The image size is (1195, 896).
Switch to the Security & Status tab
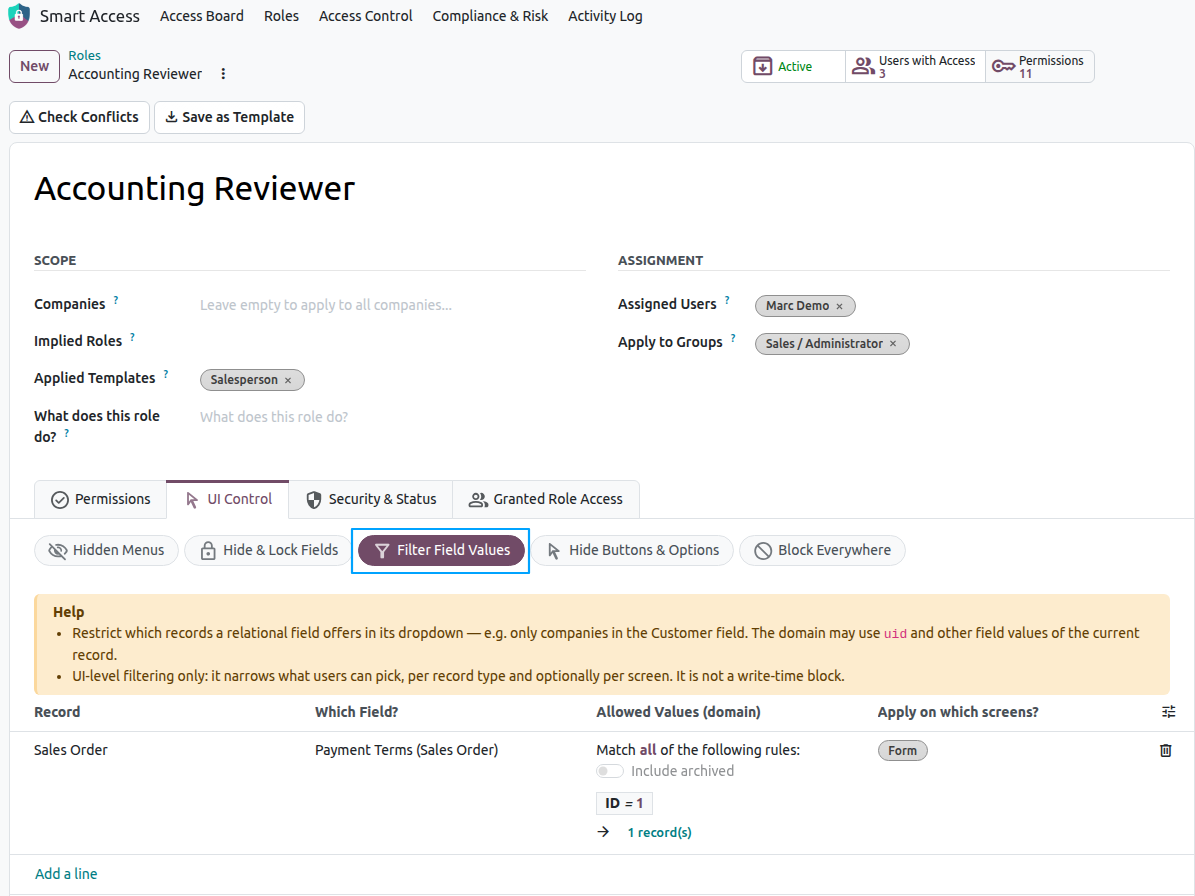coord(371,499)
